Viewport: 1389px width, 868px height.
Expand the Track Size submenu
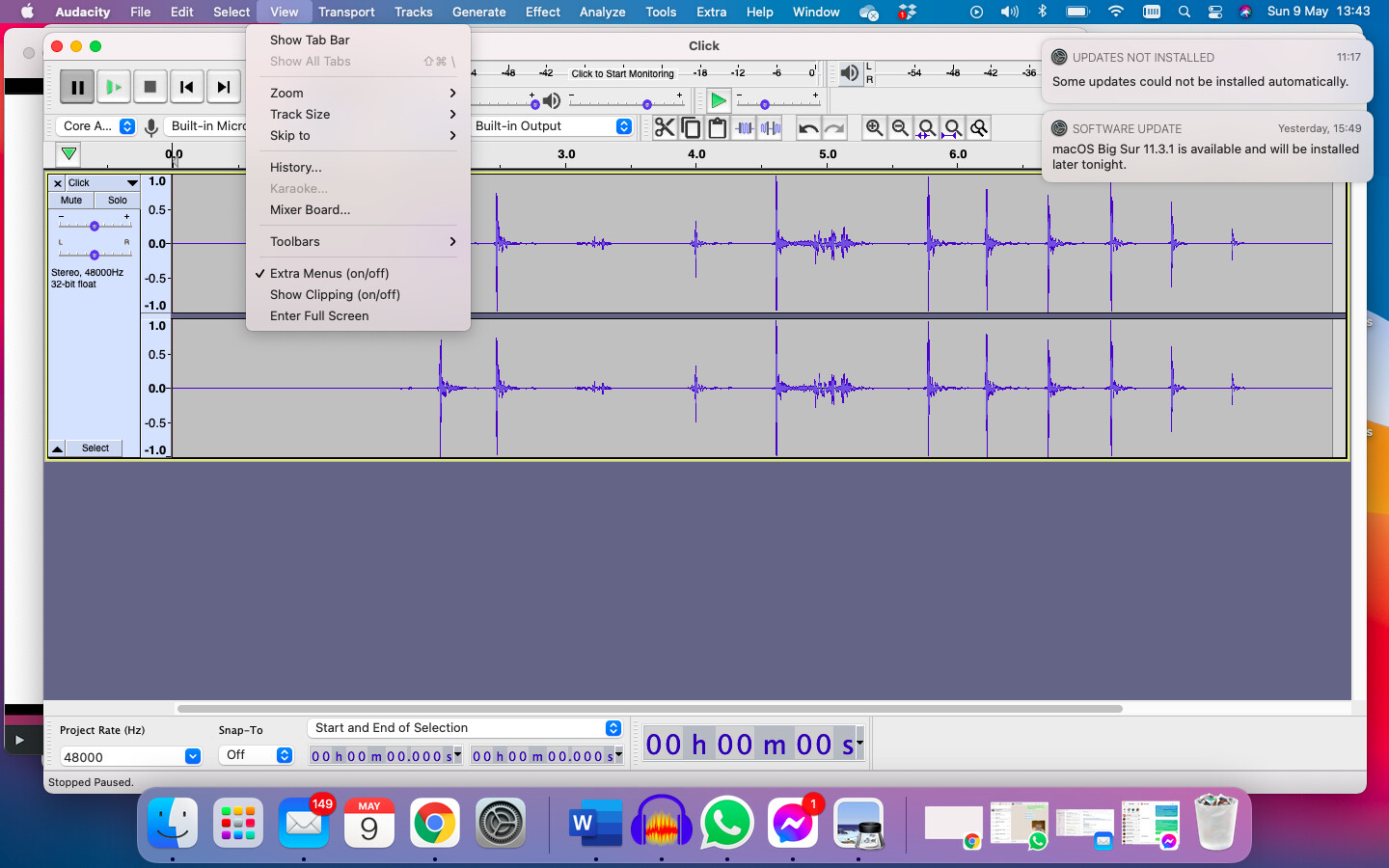(x=358, y=115)
